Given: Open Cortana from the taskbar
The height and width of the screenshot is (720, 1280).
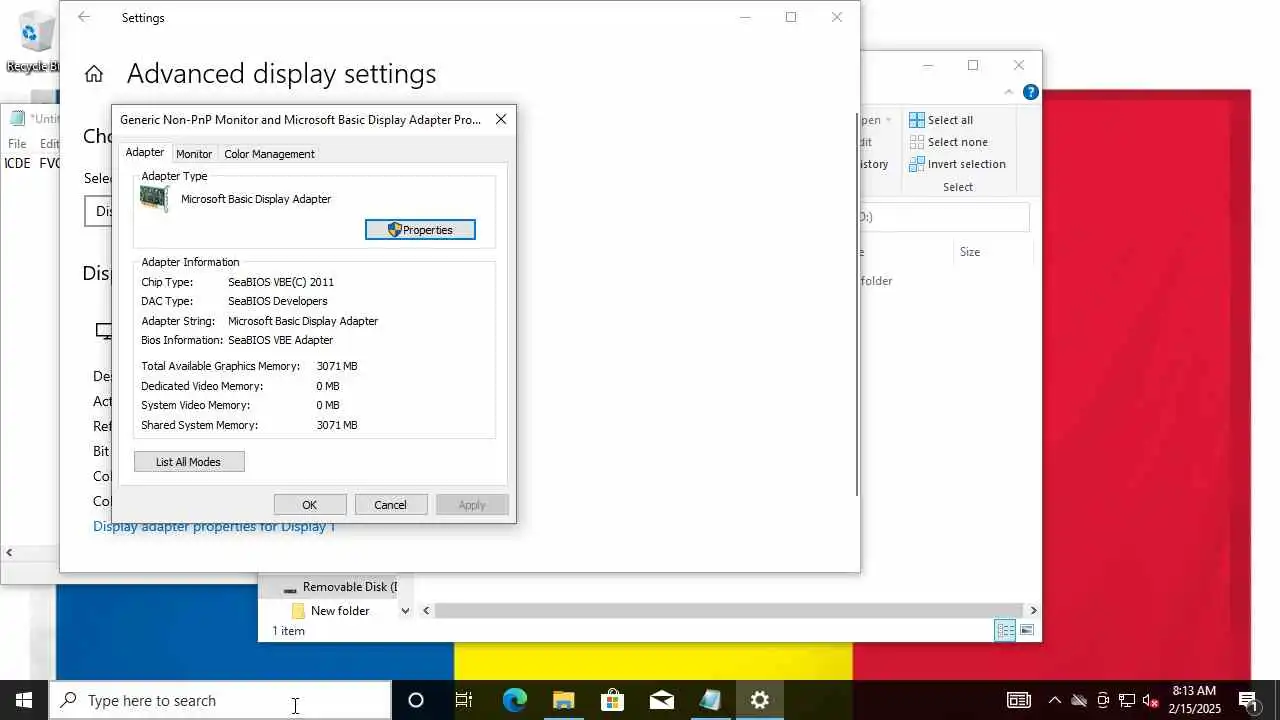Looking at the screenshot, I should click(416, 700).
